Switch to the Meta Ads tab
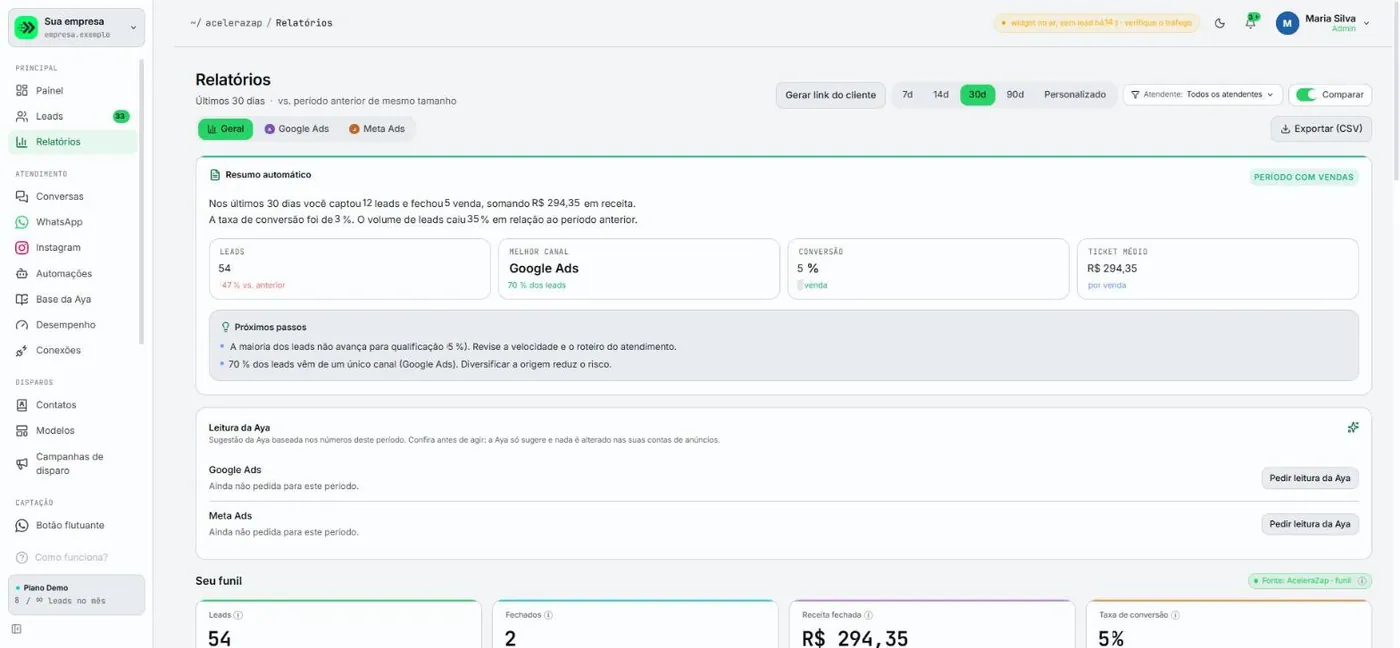This screenshot has width=1400, height=648. (377, 129)
